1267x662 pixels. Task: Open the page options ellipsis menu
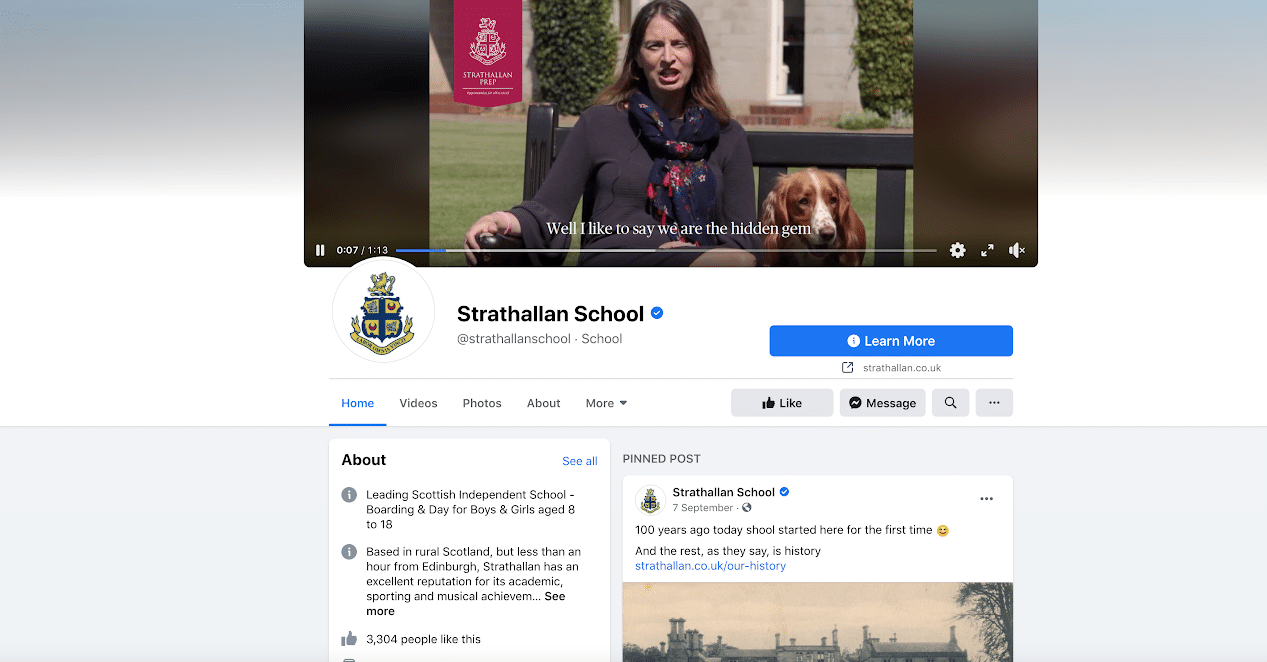[994, 403]
